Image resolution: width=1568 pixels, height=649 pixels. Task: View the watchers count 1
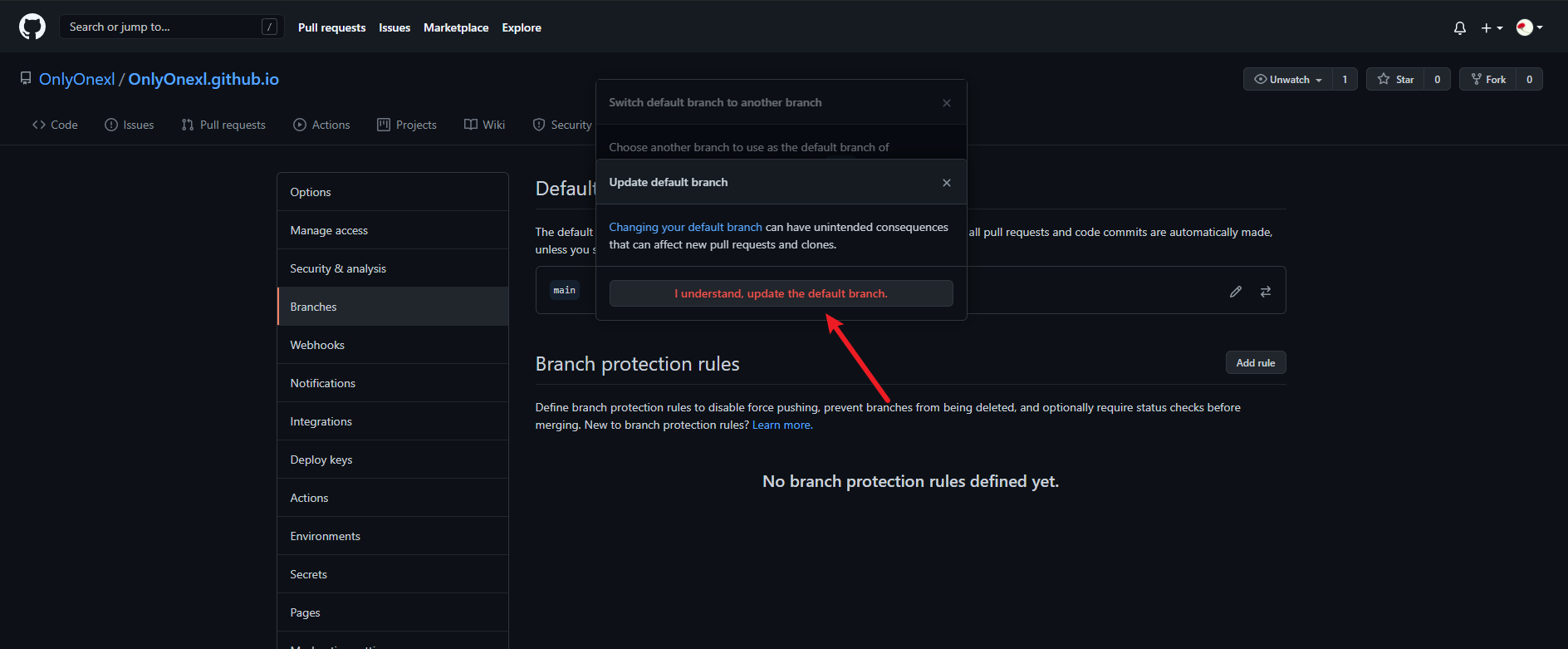pos(1345,79)
